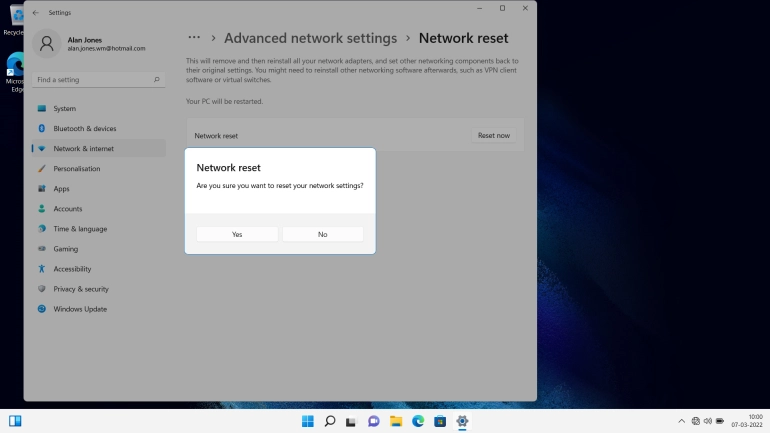Click battery icon in system tray

coord(720,421)
